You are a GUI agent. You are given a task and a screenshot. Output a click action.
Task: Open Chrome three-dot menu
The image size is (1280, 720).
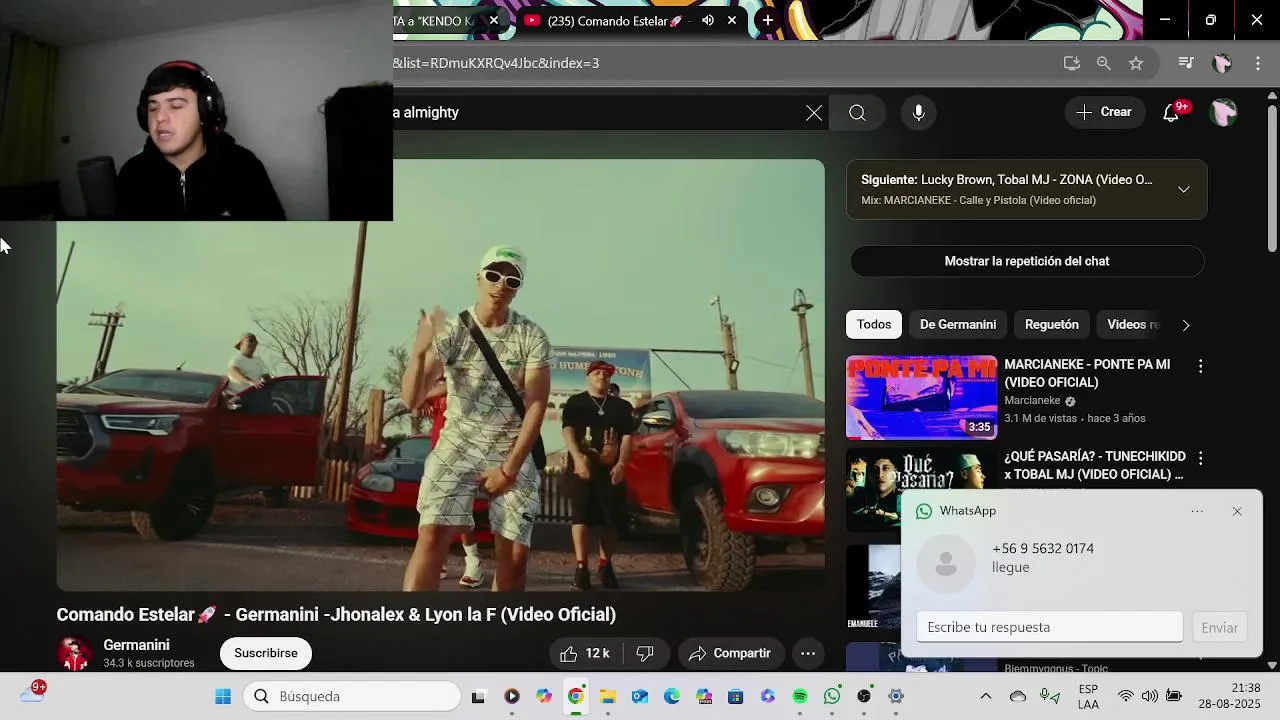[x=1258, y=63]
